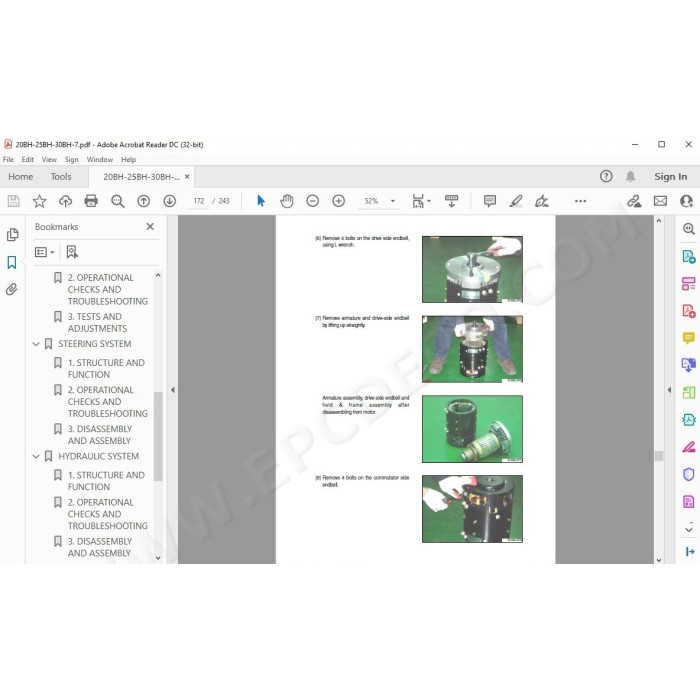Image resolution: width=700 pixels, height=700 pixels.
Task: Open the Create PDF tool
Action: (x=688, y=311)
